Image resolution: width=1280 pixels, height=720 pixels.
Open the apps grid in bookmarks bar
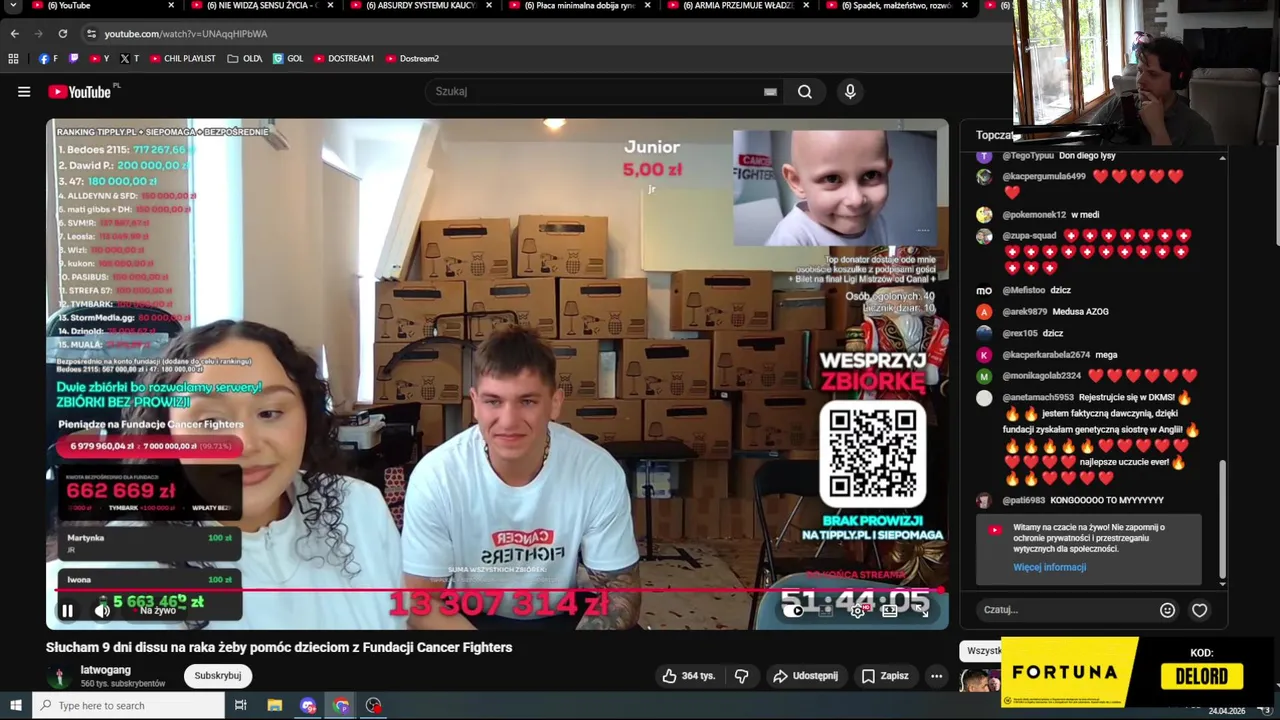click(x=13, y=59)
